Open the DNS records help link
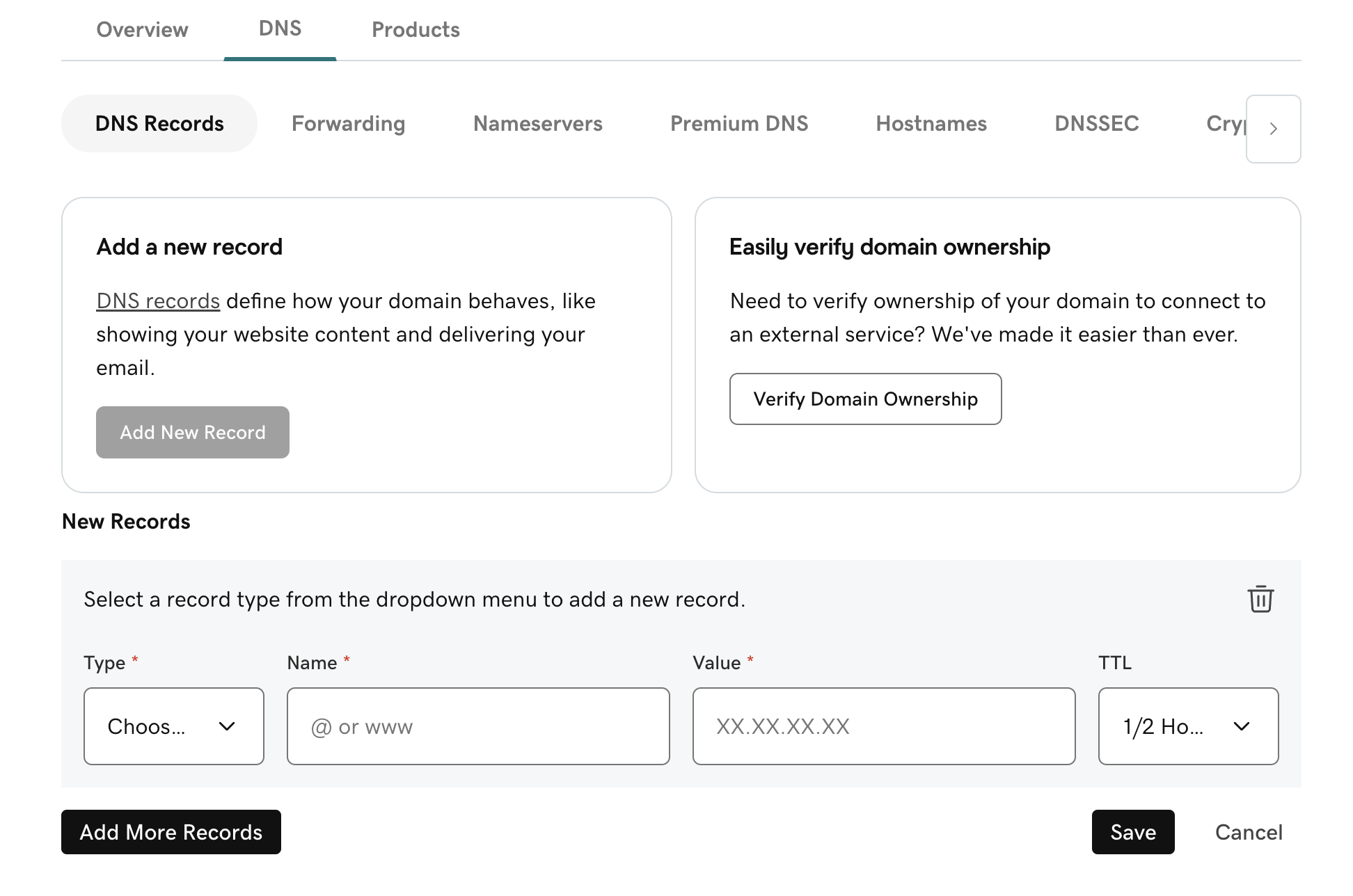 [157, 301]
